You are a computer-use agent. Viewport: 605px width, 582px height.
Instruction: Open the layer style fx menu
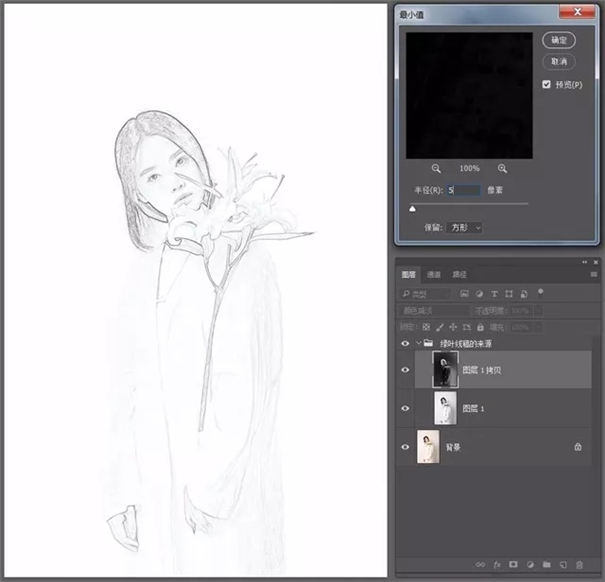(497, 566)
